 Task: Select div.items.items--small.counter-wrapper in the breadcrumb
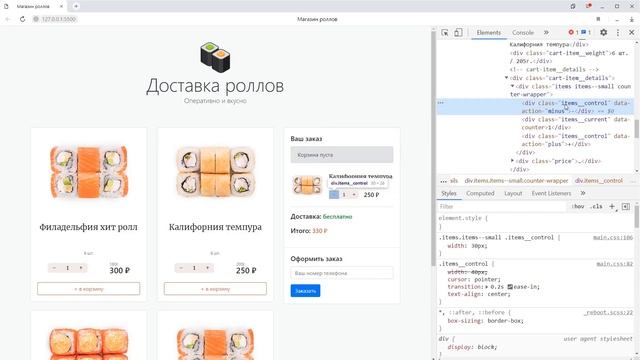point(516,180)
